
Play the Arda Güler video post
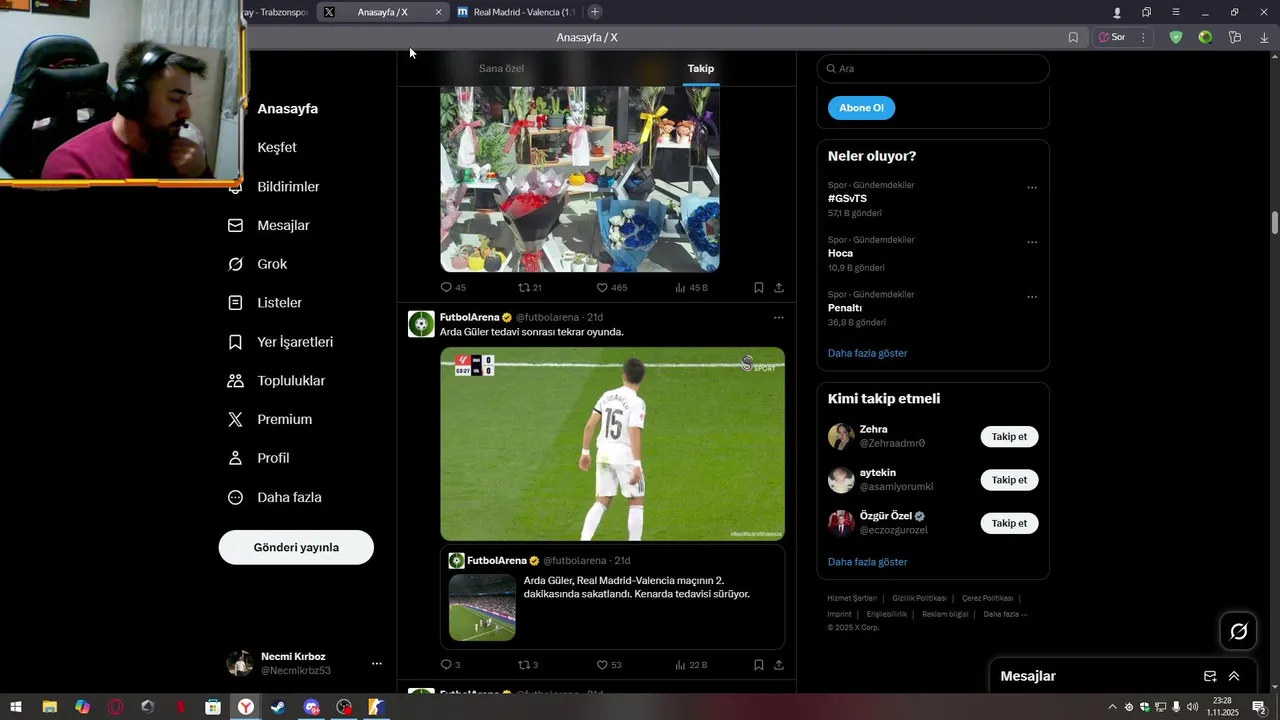click(612, 444)
